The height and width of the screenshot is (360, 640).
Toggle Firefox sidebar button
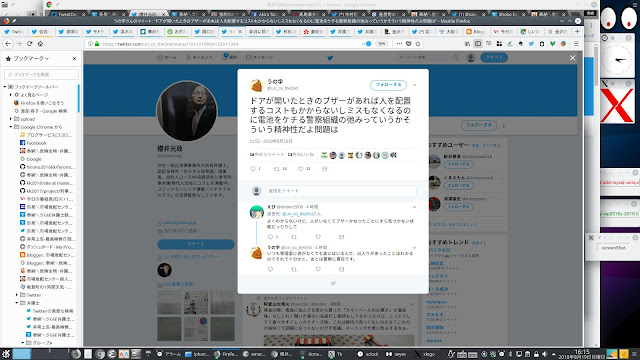(x=478, y=44)
